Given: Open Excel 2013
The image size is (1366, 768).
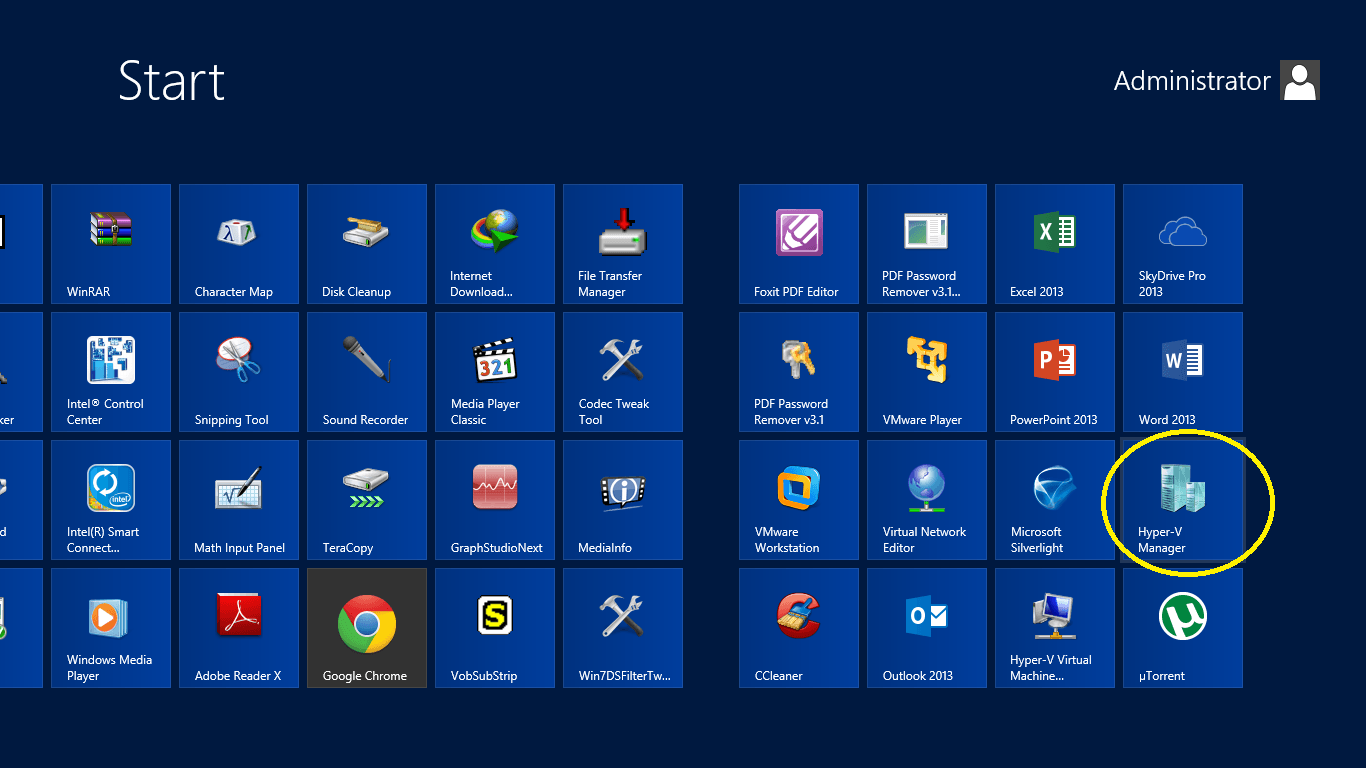Looking at the screenshot, I should coord(1054,244).
